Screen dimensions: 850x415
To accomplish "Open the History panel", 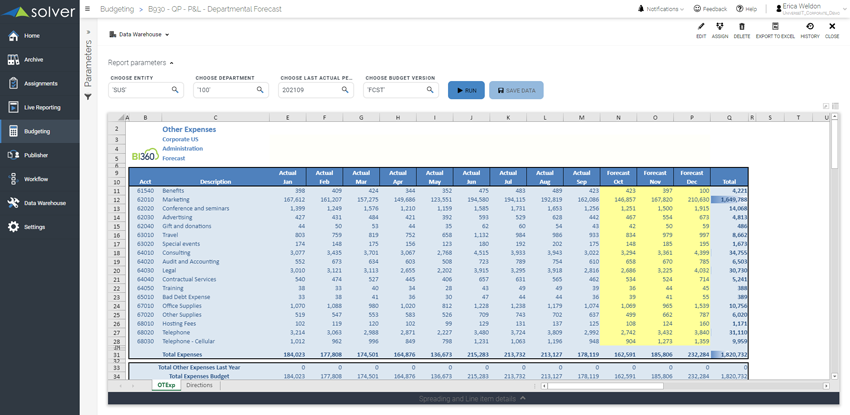I will pyautogui.click(x=810, y=28).
